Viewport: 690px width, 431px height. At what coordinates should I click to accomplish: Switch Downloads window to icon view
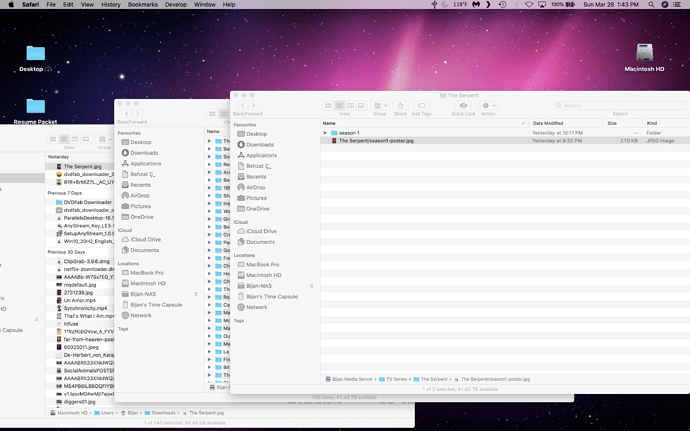click(x=53, y=139)
